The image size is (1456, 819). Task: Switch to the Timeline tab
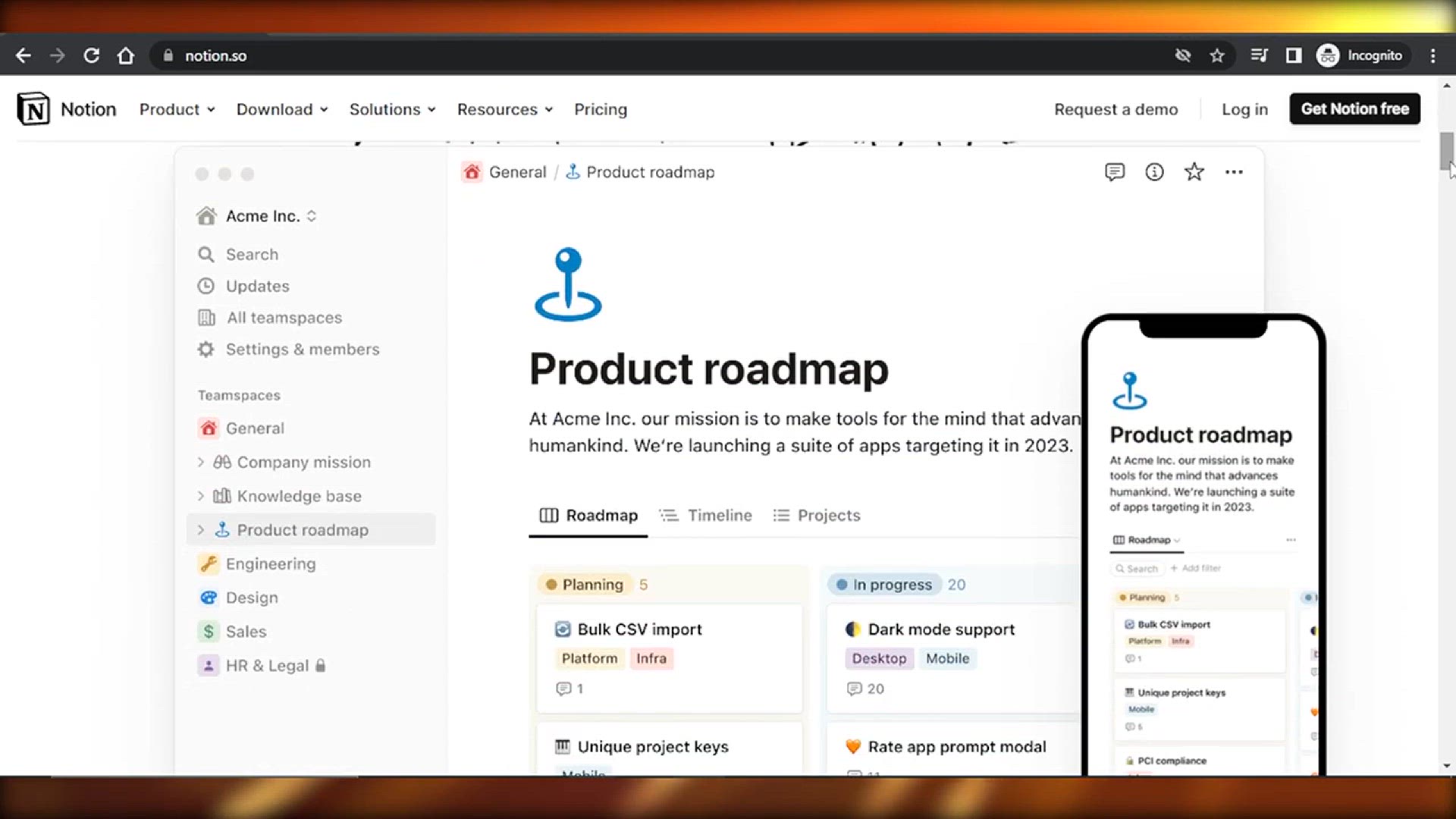point(706,516)
